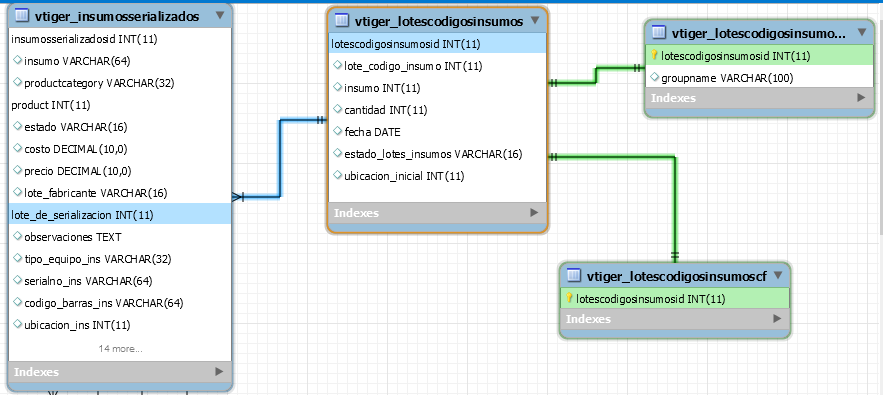
Task: Select tipo_equipo_ins VARCHAR(32) column
Action: (120, 259)
